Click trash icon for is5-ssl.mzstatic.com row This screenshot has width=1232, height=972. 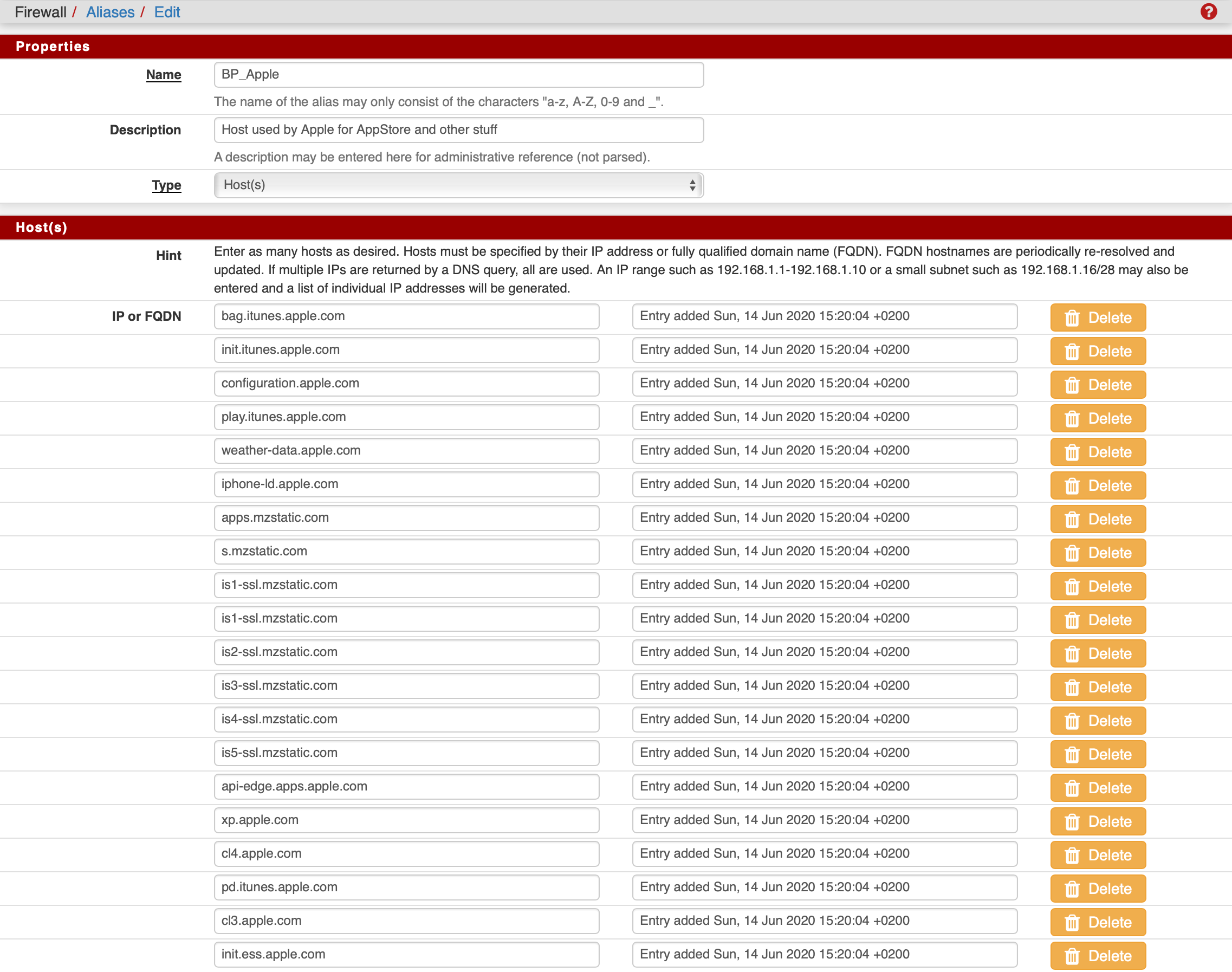[1072, 754]
